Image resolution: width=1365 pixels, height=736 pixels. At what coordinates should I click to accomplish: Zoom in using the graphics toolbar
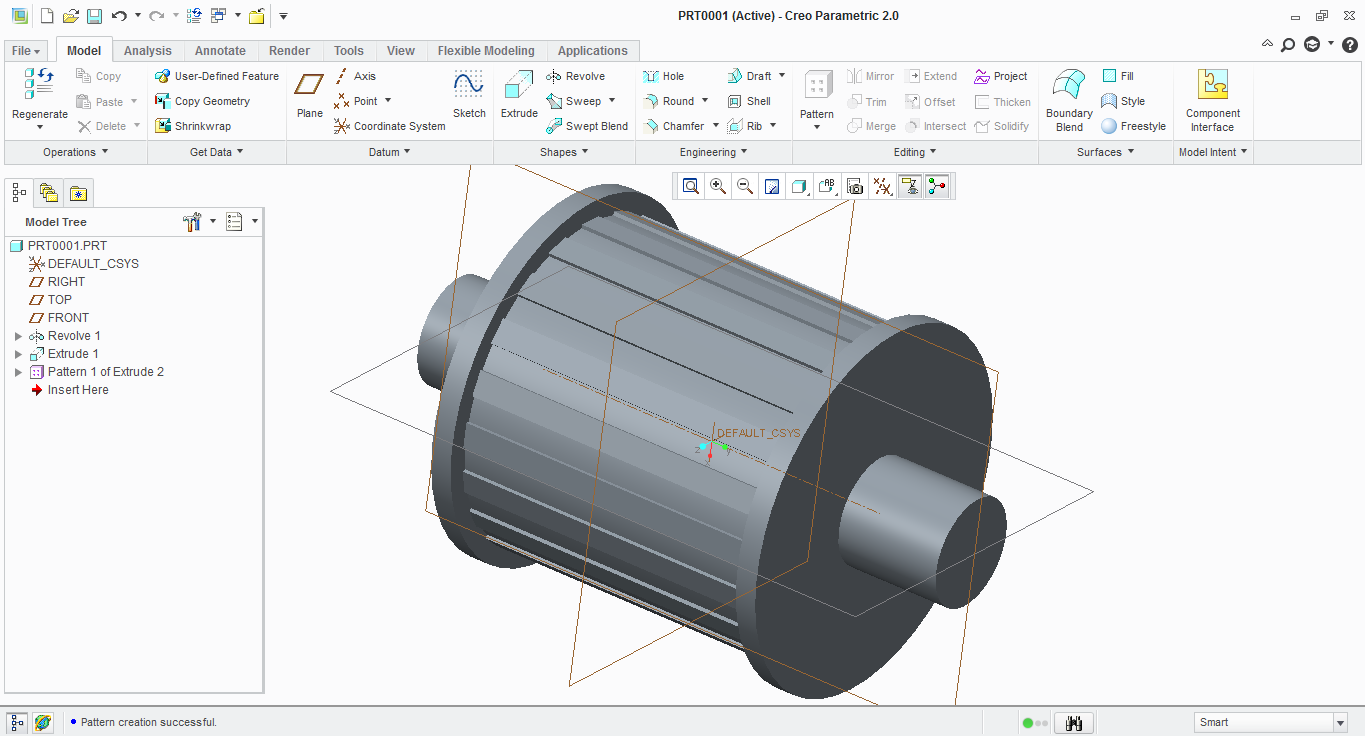[718, 186]
